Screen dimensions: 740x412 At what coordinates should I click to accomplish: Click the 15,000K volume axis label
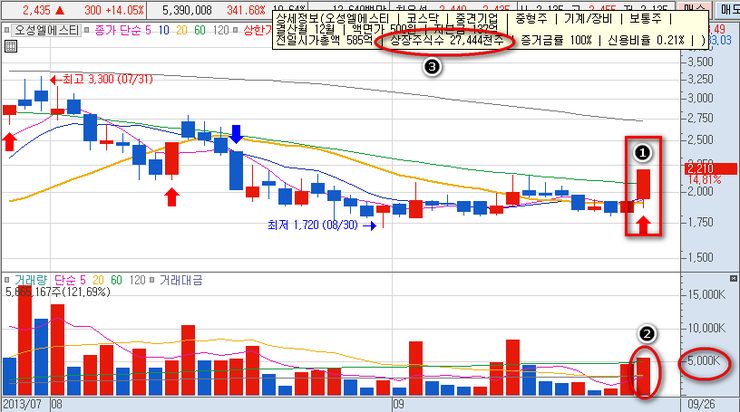(x=706, y=294)
